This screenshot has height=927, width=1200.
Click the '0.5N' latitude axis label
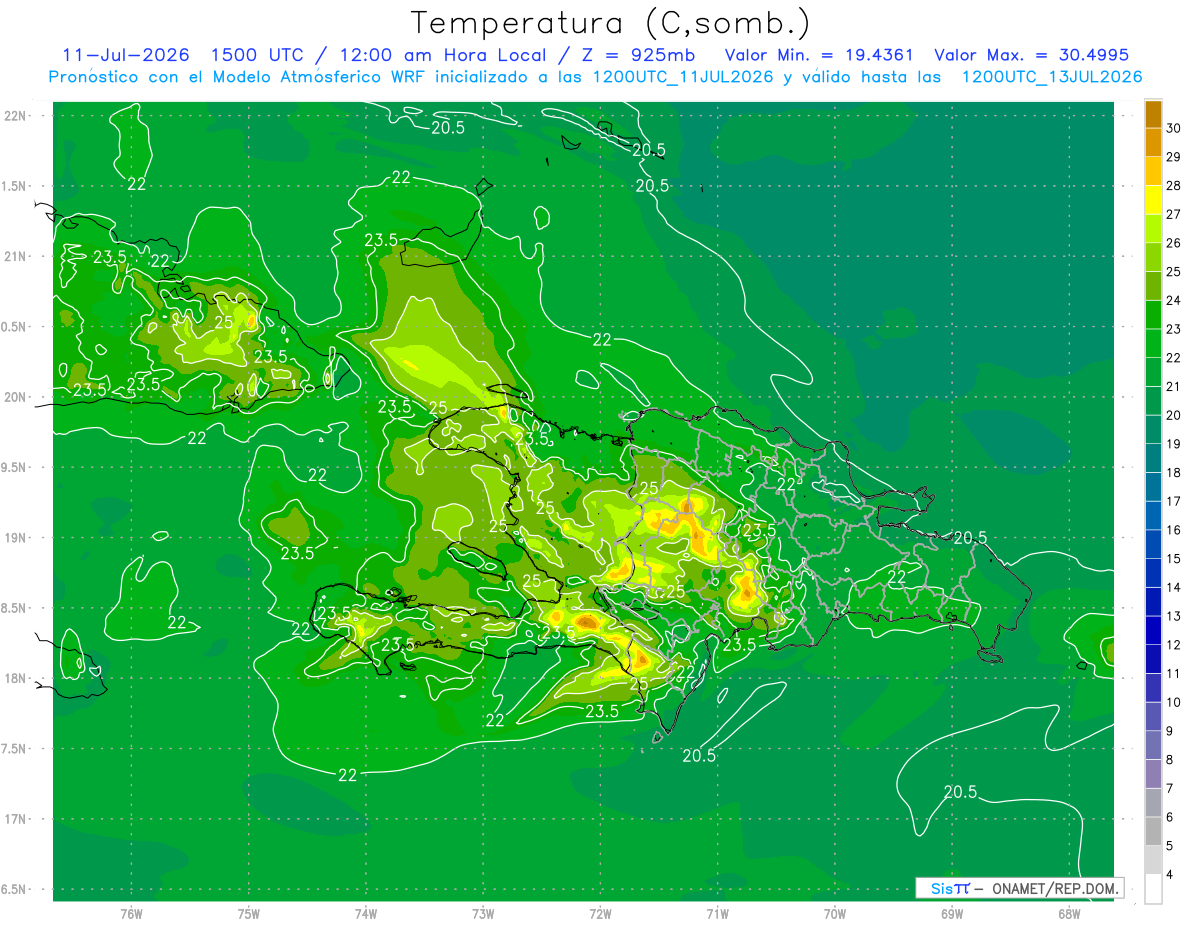(14, 327)
